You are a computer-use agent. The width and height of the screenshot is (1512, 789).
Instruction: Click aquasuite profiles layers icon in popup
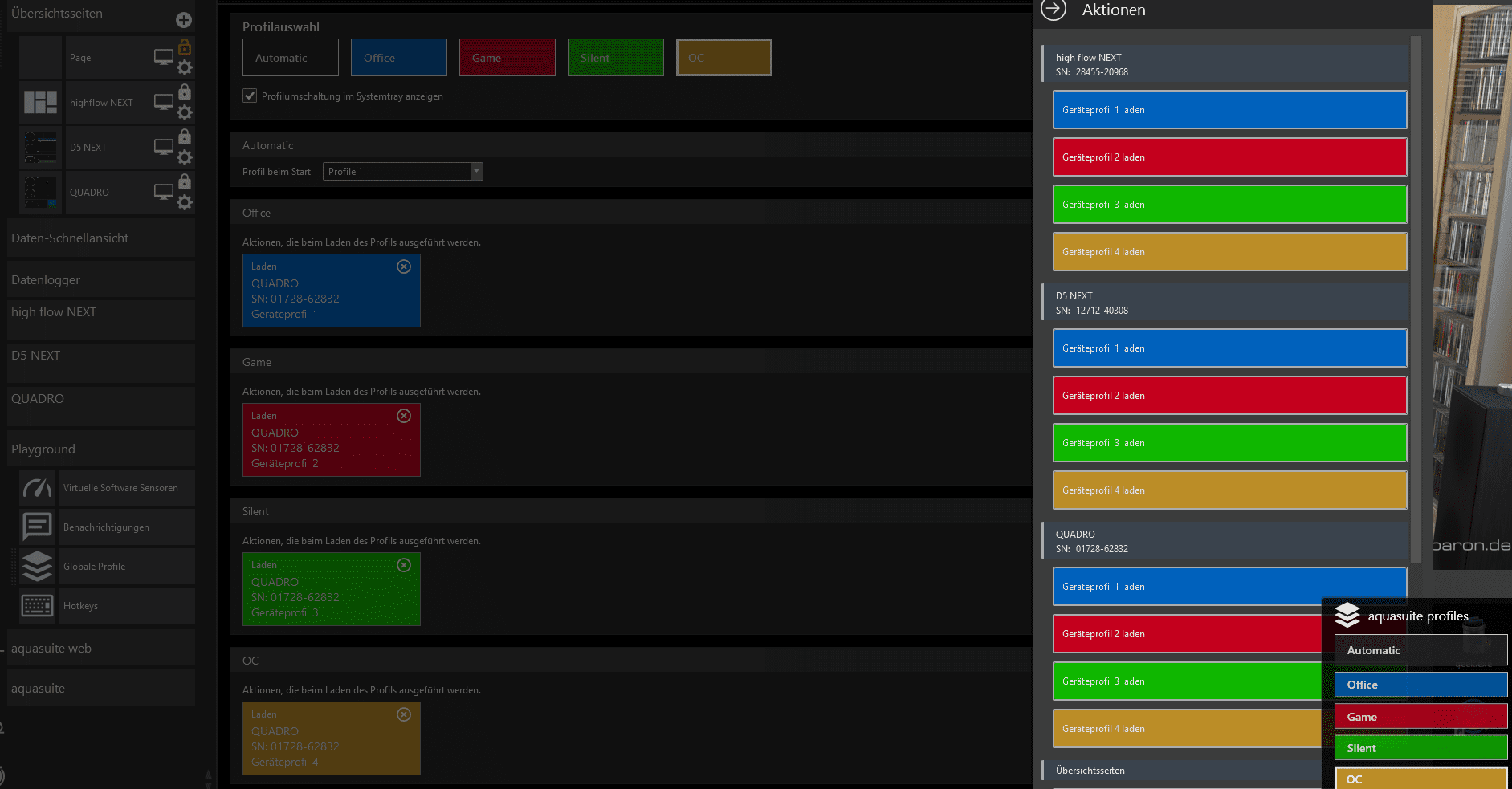click(1347, 616)
